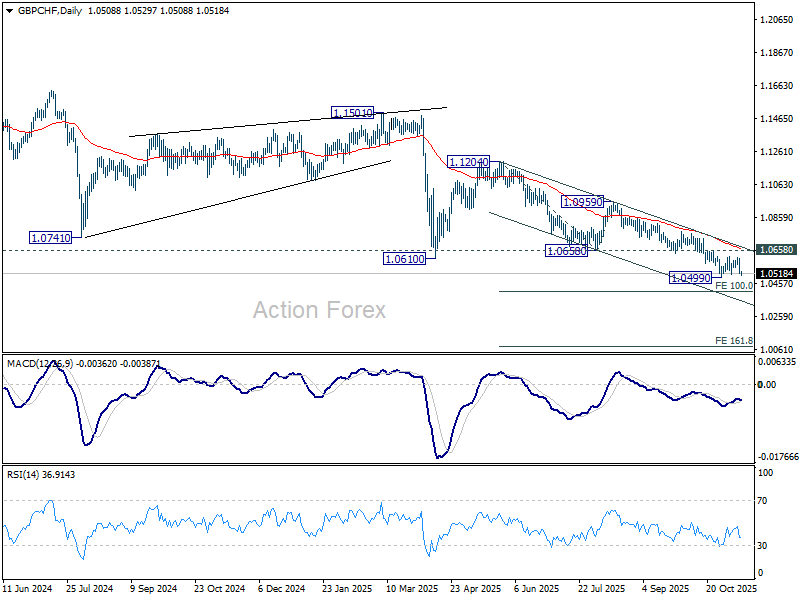Click the 1.20650 level on price scale
800x600 pixels.
777,19
